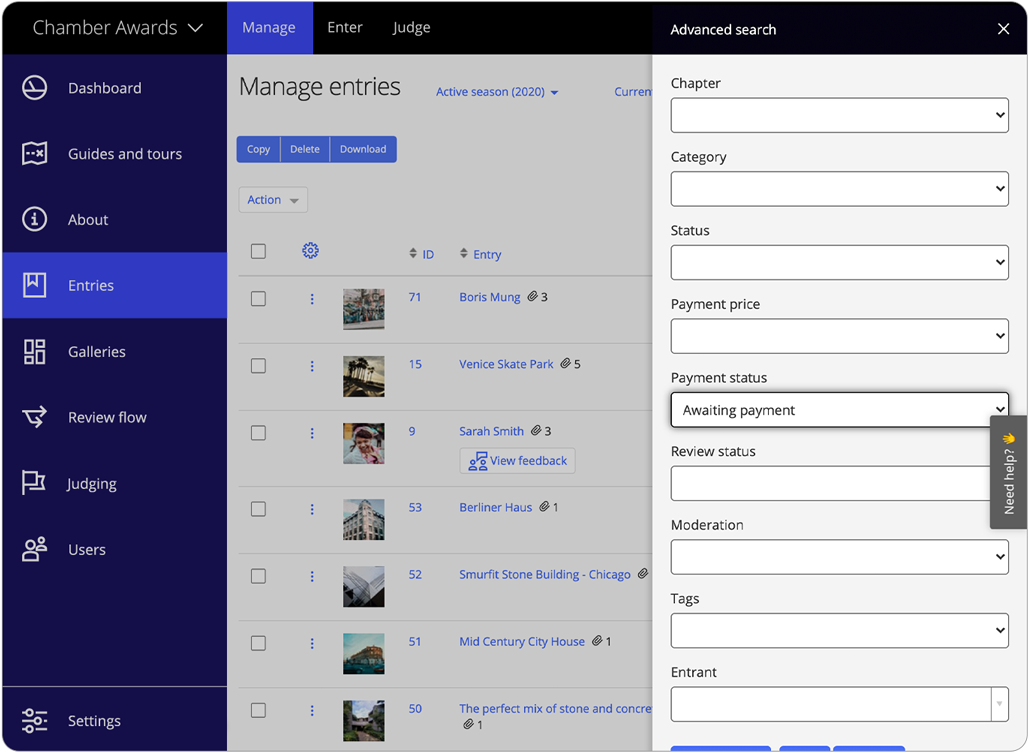The image size is (1028, 755).
Task: Open the Payment status dropdown
Action: pos(839,410)
